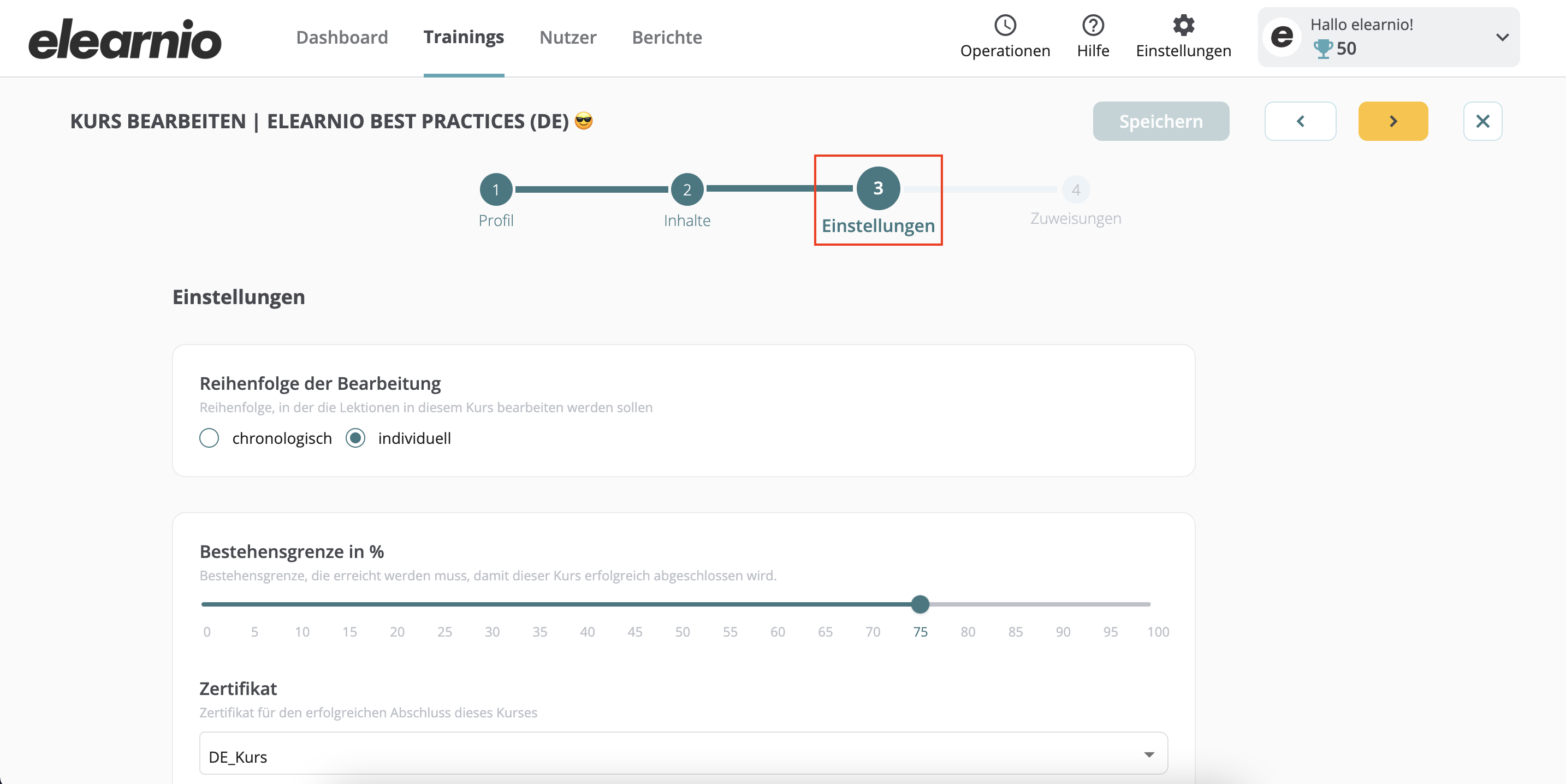This screenshot has height=784, width=1566.
Task: Open the Berichte tab
Action: (x=667, y=37)
